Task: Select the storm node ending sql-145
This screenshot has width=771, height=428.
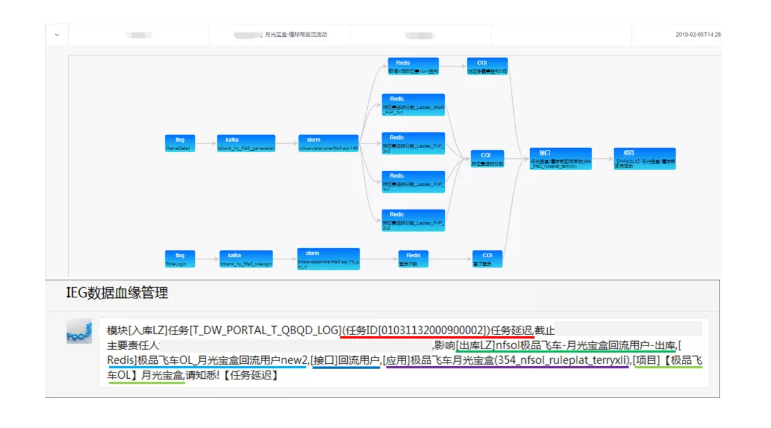Action: point(328,143)
